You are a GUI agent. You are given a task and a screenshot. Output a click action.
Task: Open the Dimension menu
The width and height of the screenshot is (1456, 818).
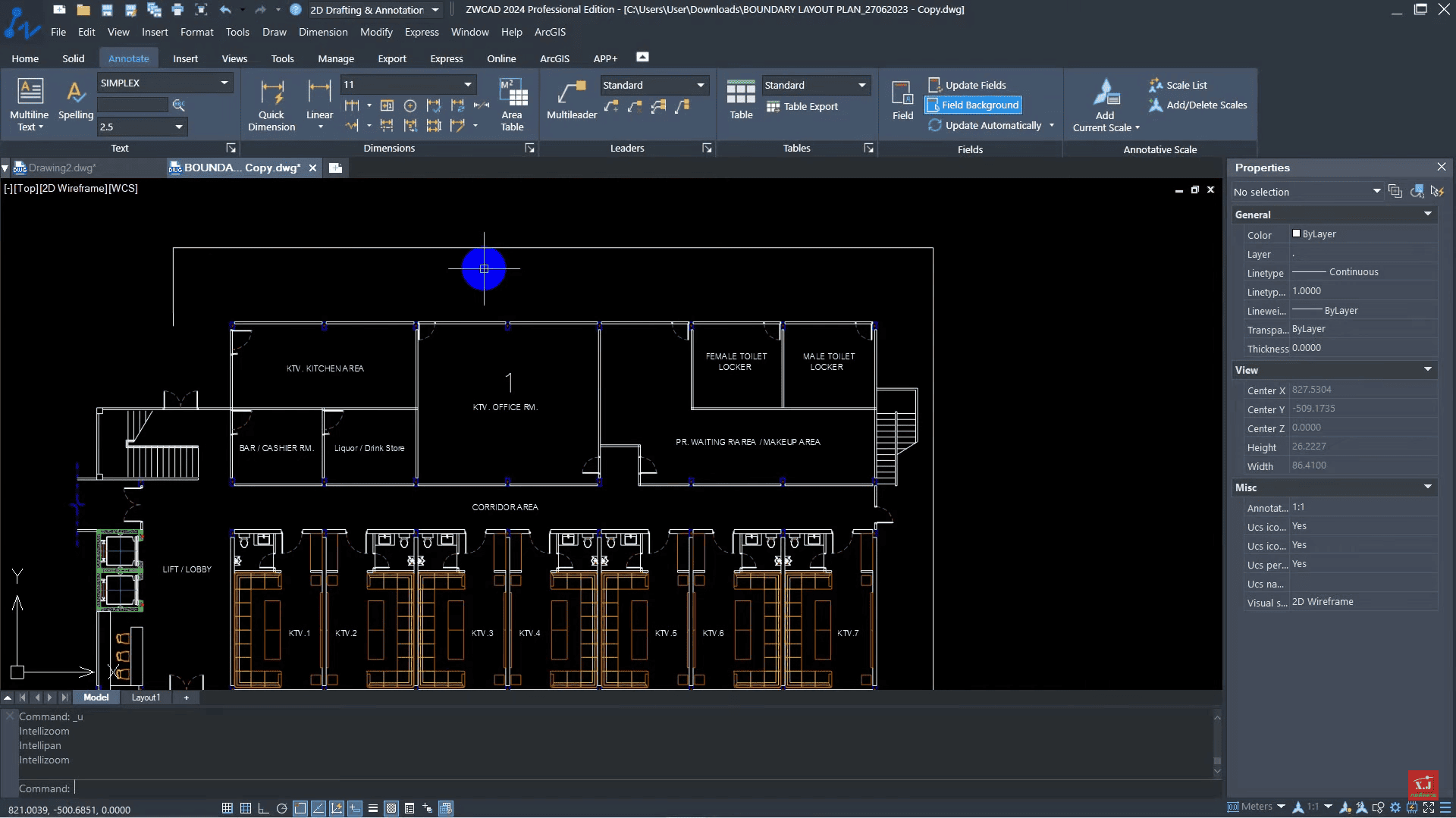323,32
